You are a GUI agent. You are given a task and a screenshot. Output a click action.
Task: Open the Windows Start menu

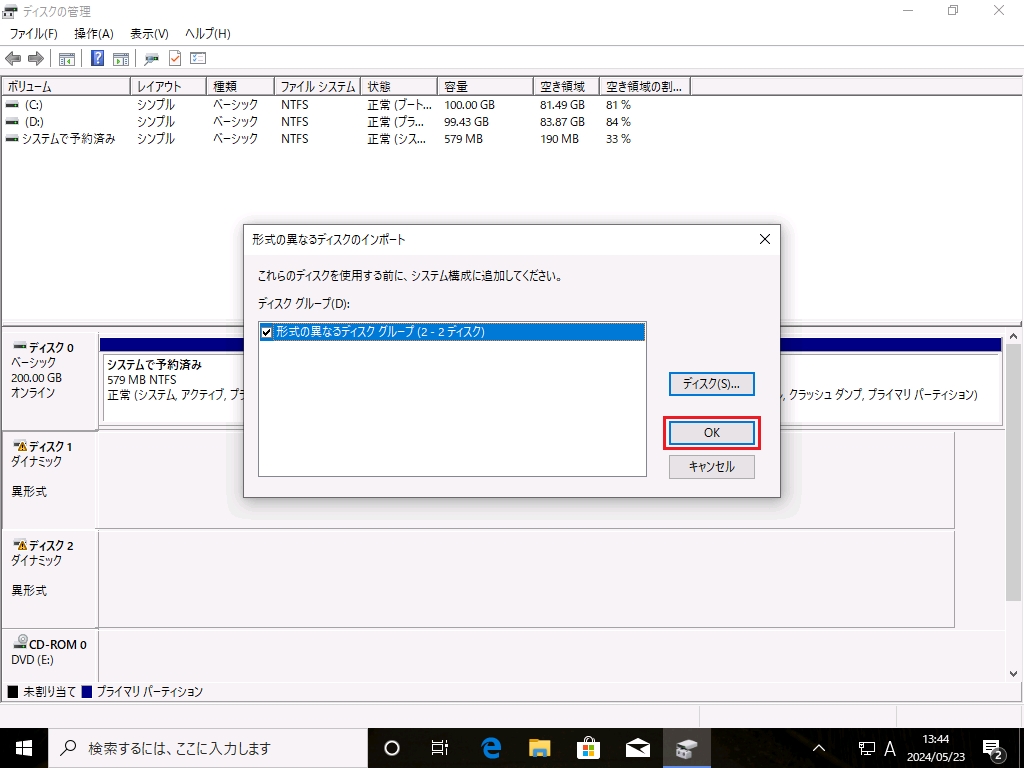(24, 748)
